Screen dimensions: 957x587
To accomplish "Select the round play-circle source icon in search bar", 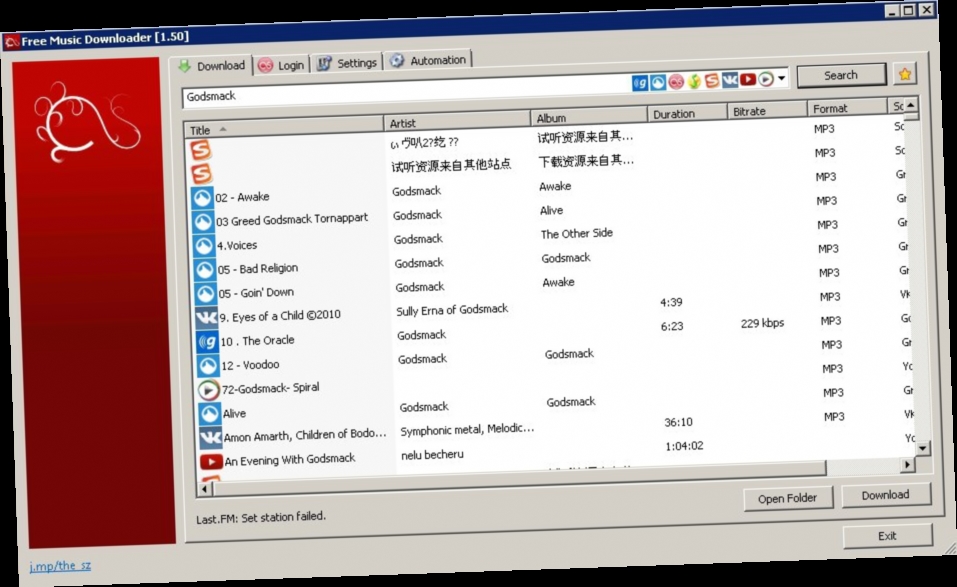I will pyautogui.click(x=766, y=78).
